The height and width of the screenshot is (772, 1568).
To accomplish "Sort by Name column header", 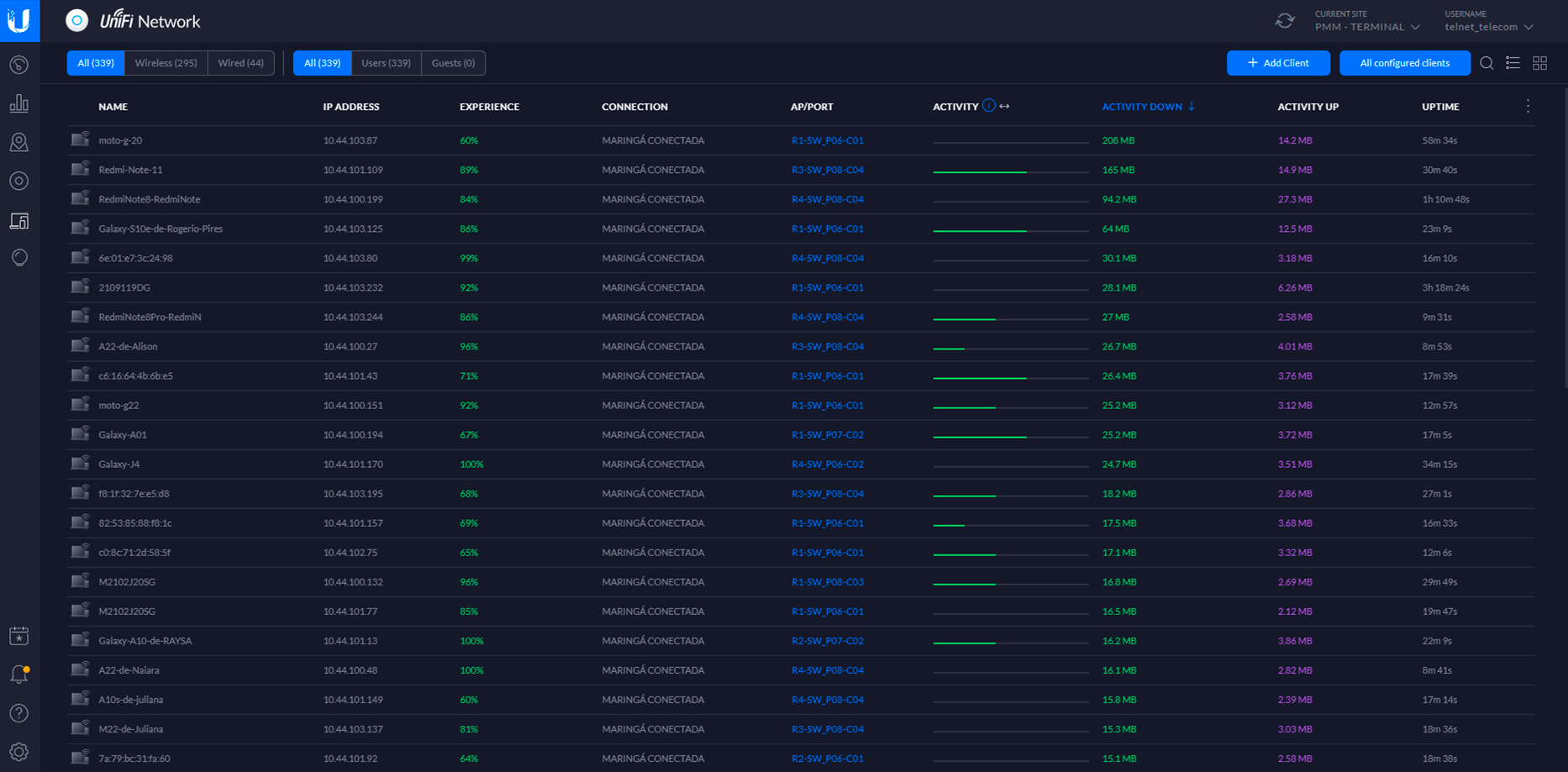I will [113, 107].
